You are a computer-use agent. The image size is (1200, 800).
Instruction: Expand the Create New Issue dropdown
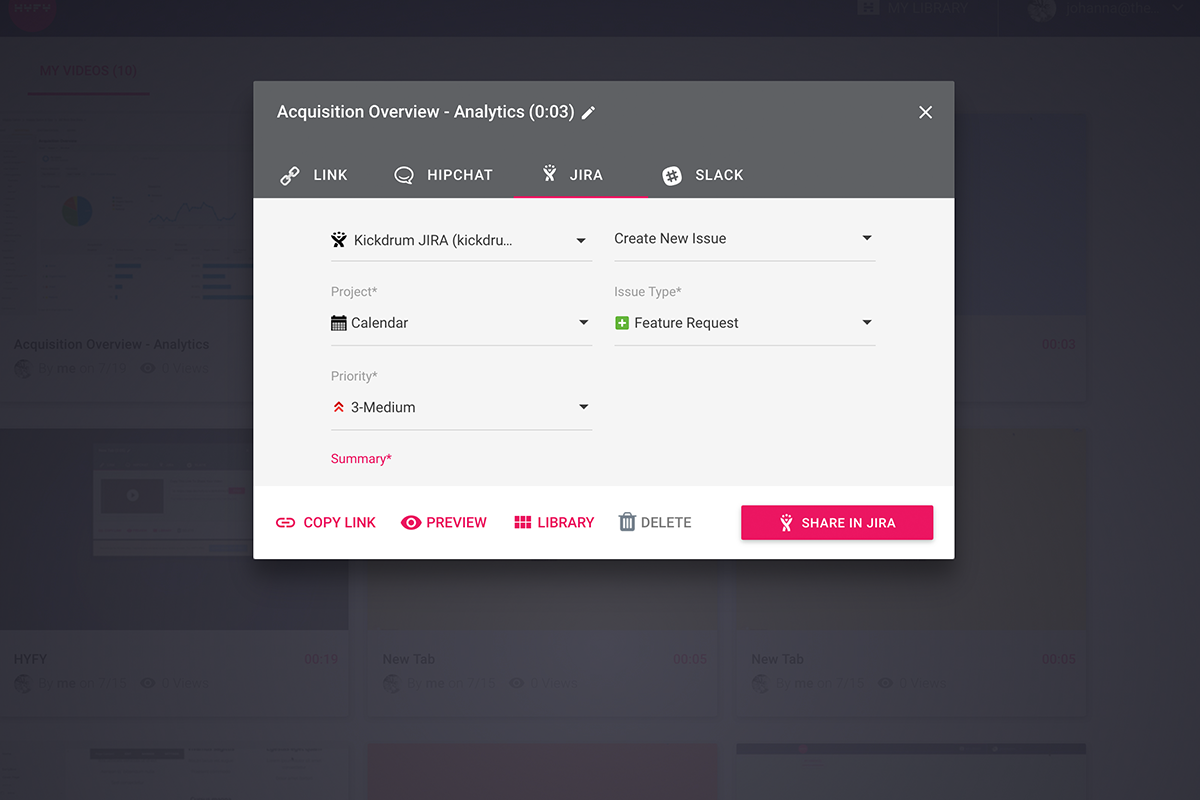click(744, 239)
